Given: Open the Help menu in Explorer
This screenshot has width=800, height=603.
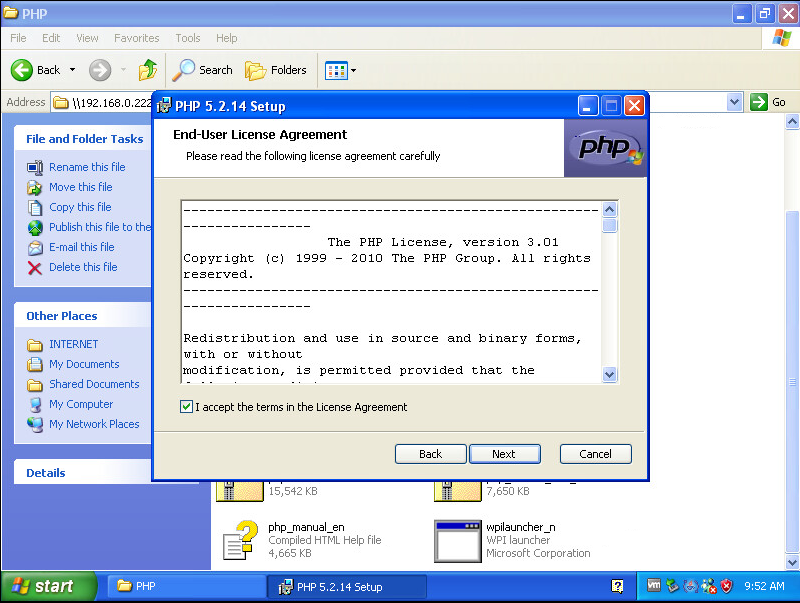Looking at the screenshot, I should pyautogui.click(x=227, y=38).
